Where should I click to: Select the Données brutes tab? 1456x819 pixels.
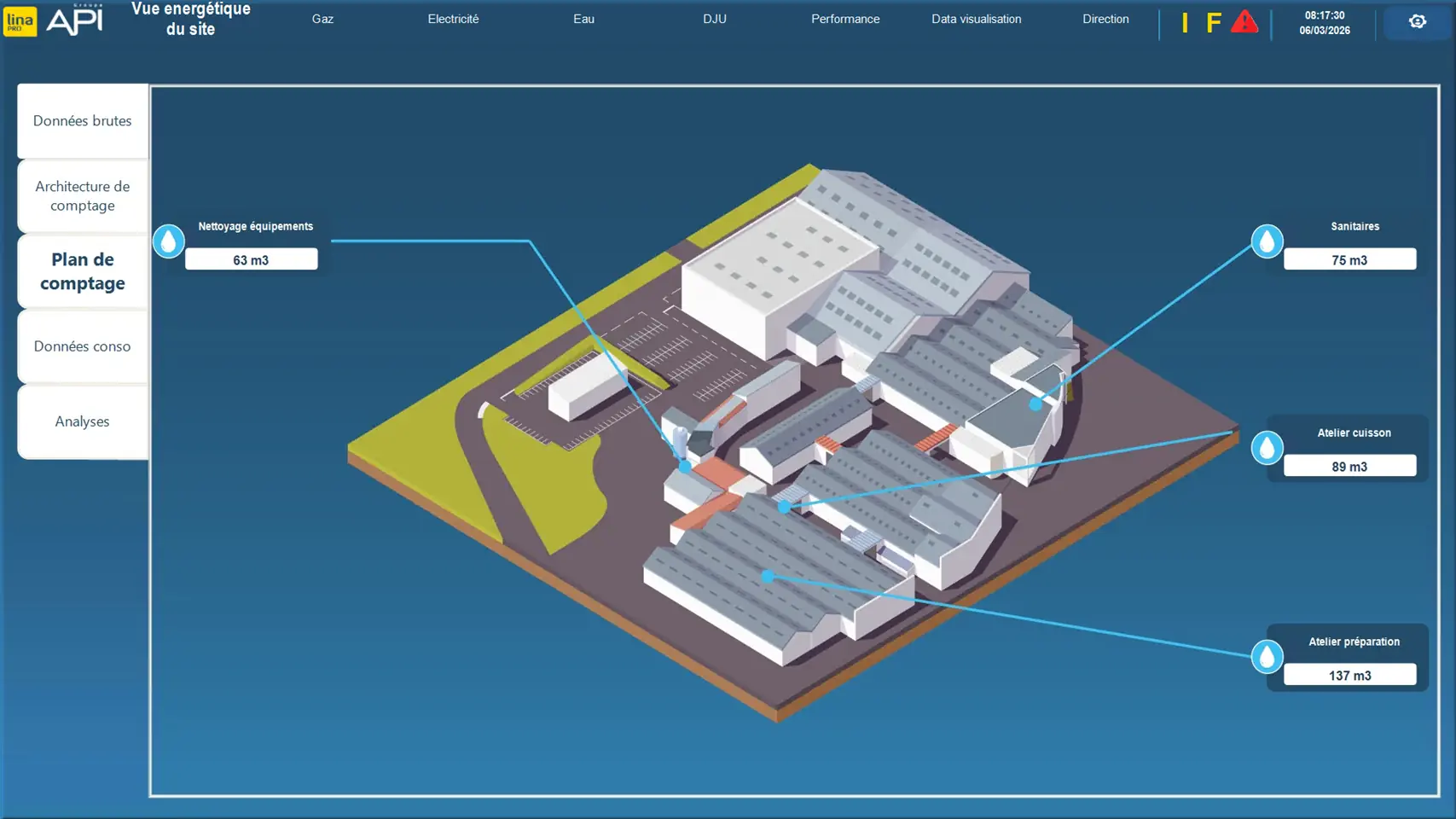point(83,121)
